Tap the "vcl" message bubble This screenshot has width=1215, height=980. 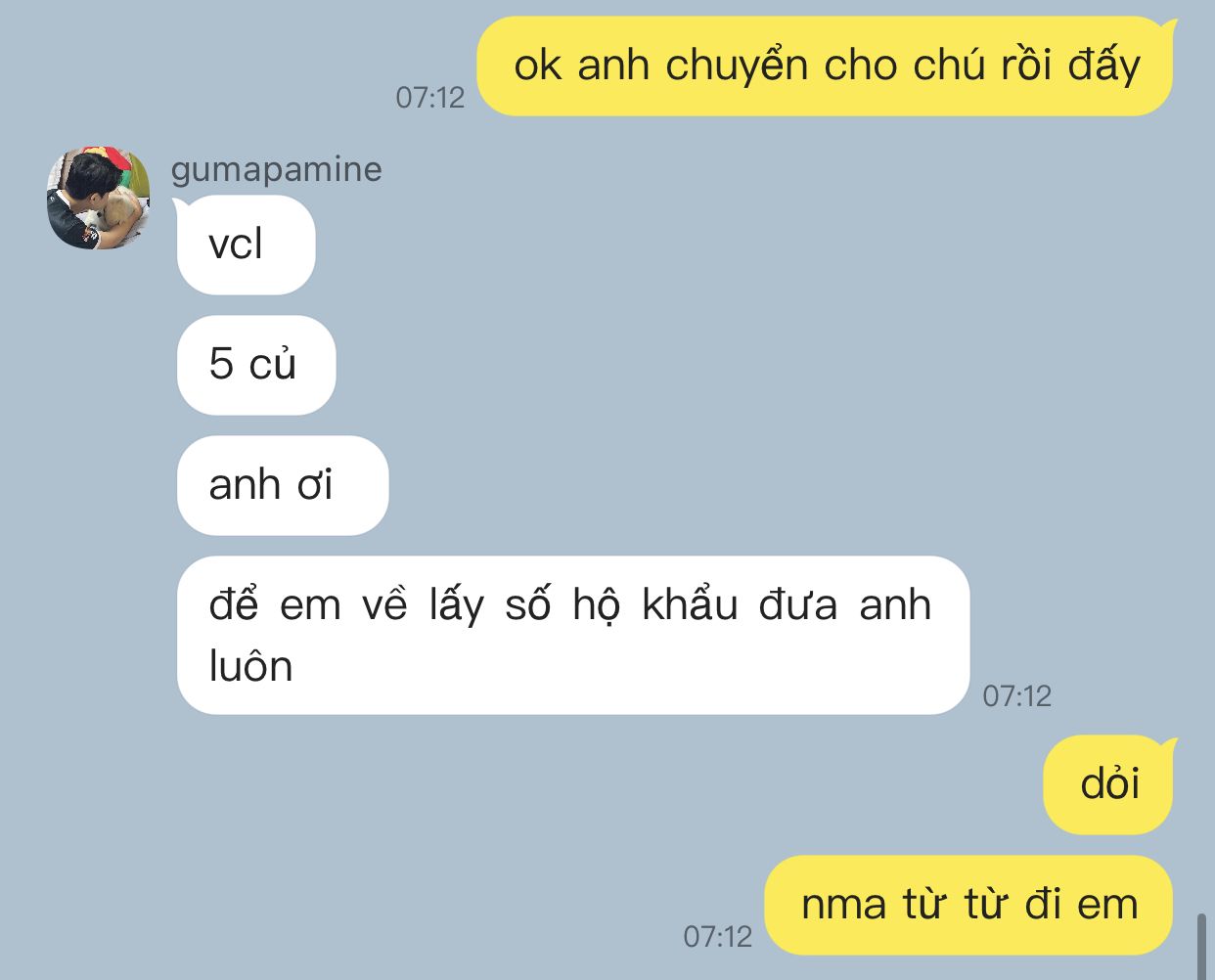pos(246,245)
